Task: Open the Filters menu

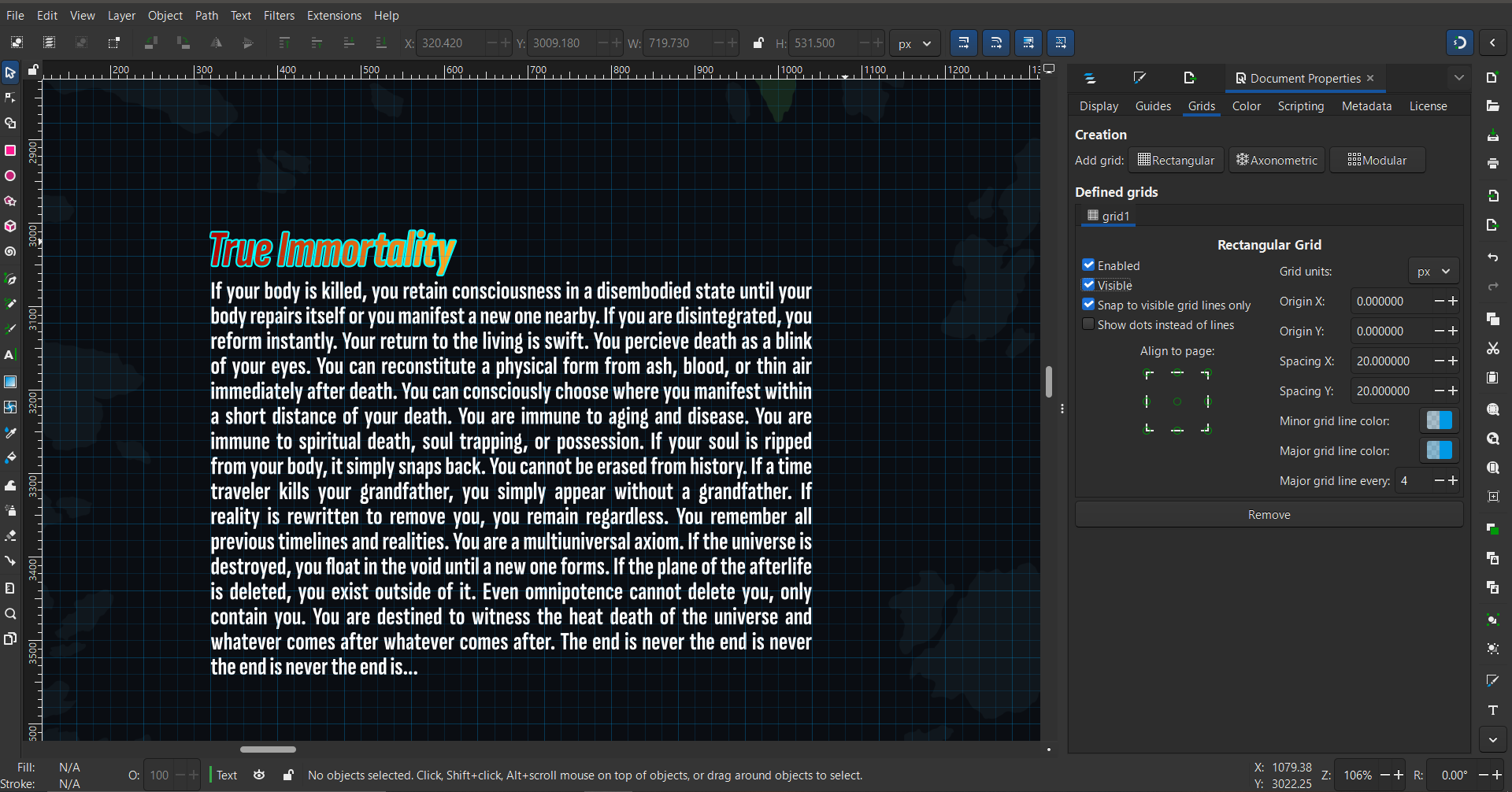Action: (279, 16)
